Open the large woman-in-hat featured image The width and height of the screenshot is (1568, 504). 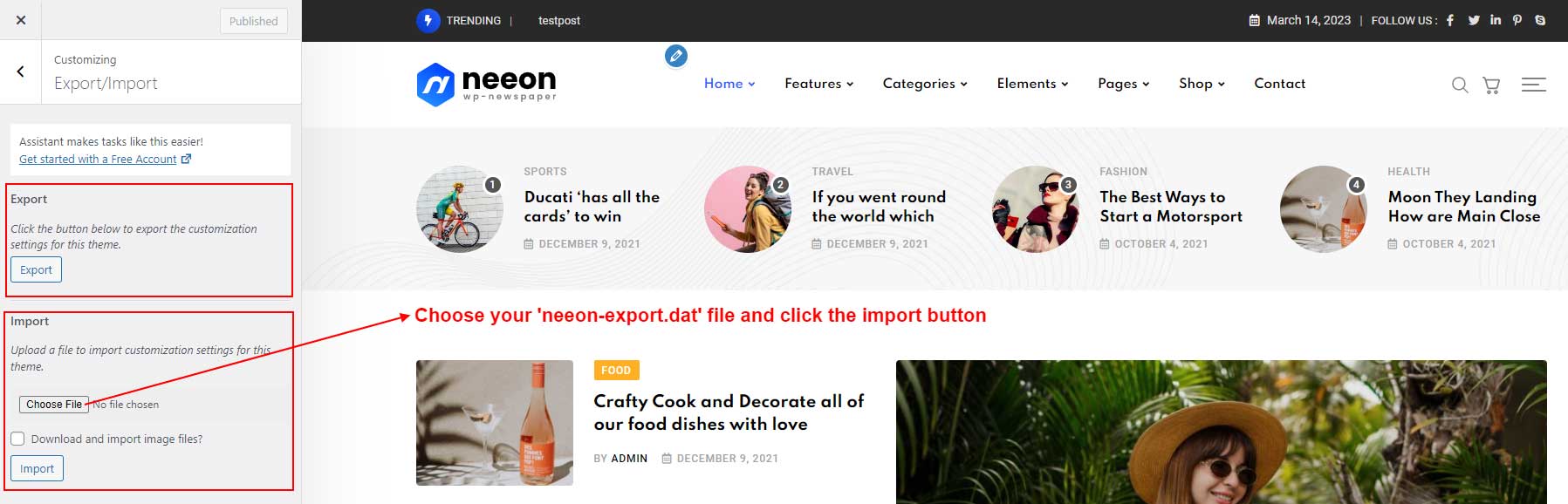[1222, 432]
